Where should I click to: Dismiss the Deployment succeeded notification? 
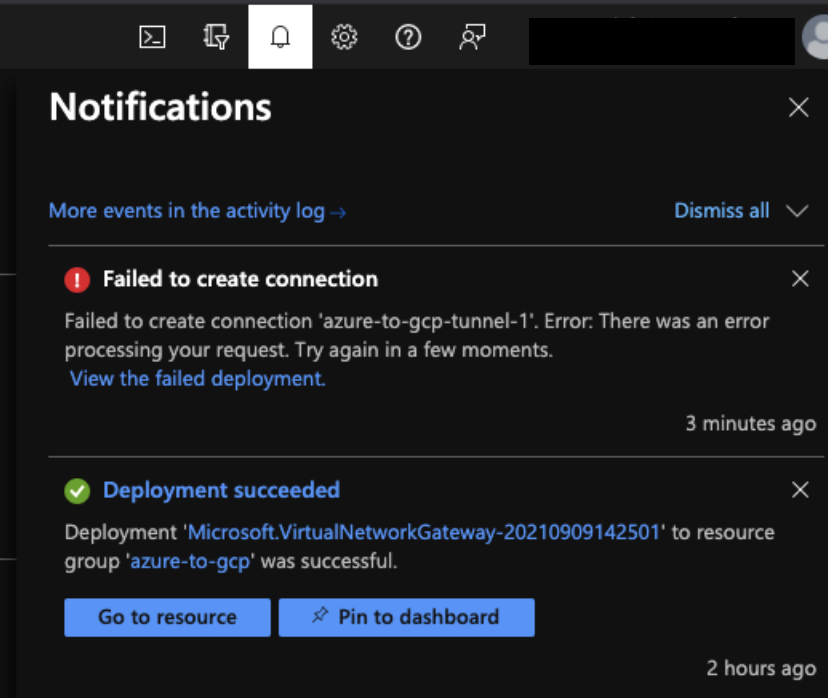pyautogui.click(x=800, y=490)
